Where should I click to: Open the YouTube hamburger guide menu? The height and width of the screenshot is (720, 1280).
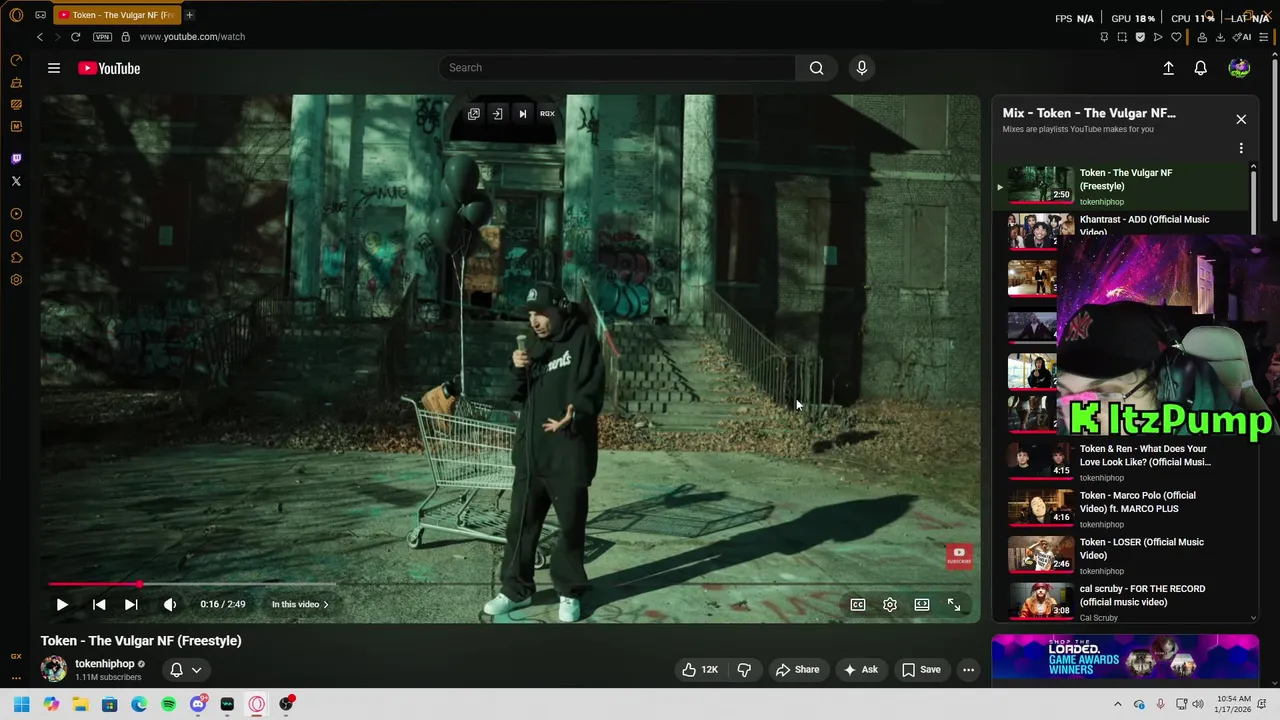pos(54,68)
